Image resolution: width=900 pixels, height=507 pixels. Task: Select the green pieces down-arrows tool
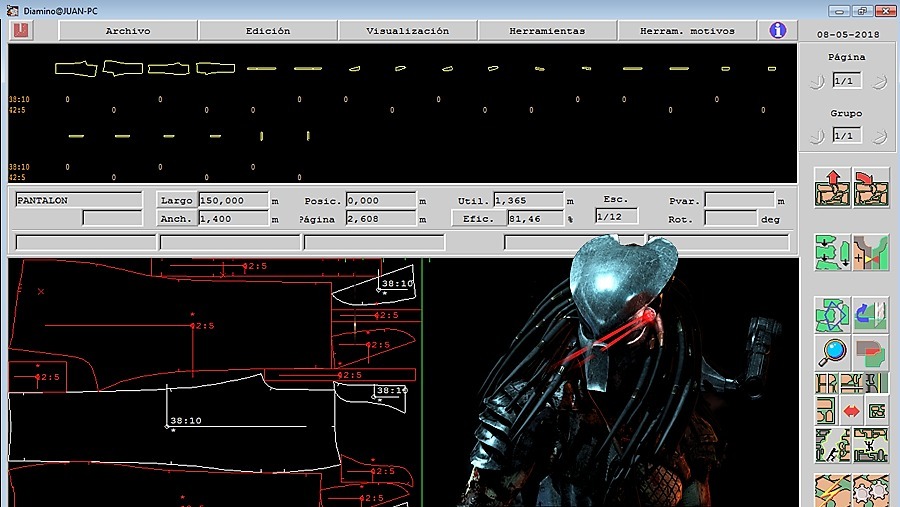832,252
